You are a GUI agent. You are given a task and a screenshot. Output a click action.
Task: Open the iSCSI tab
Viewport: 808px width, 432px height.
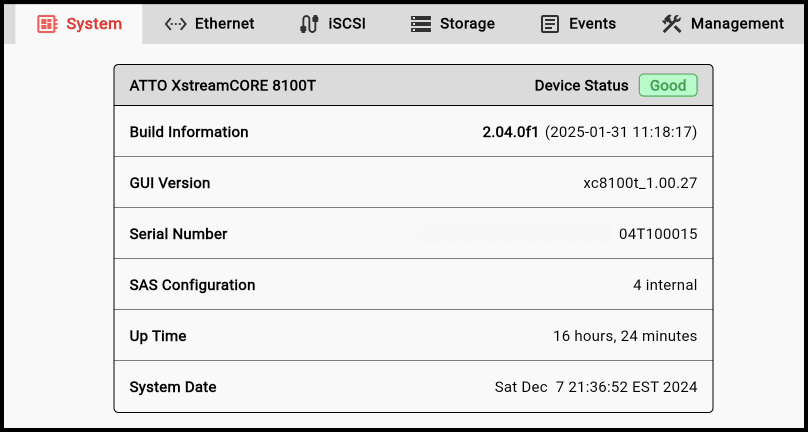point(347,24)
